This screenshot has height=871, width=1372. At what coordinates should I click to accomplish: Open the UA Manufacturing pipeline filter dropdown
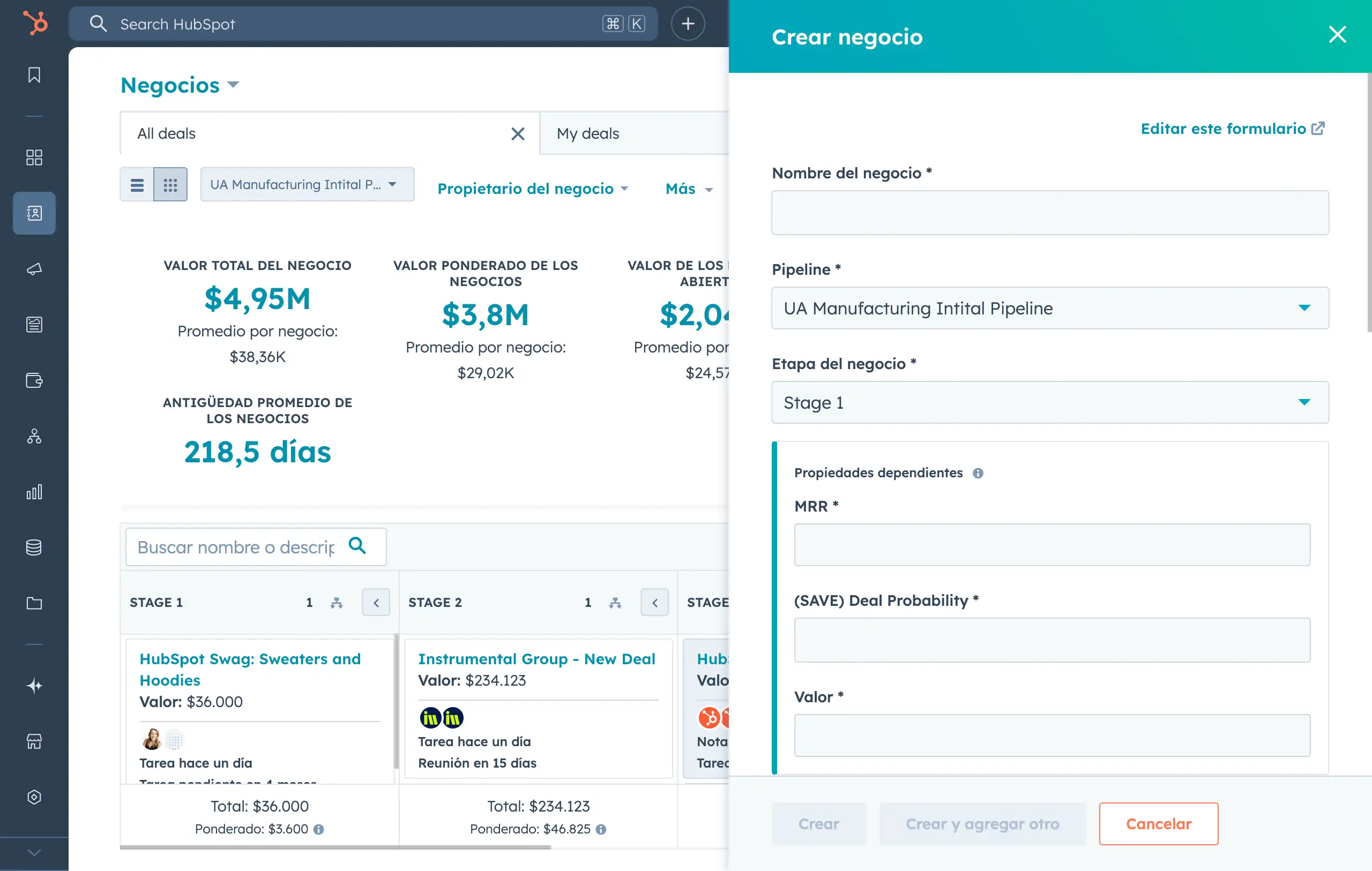tap(307, 185)
